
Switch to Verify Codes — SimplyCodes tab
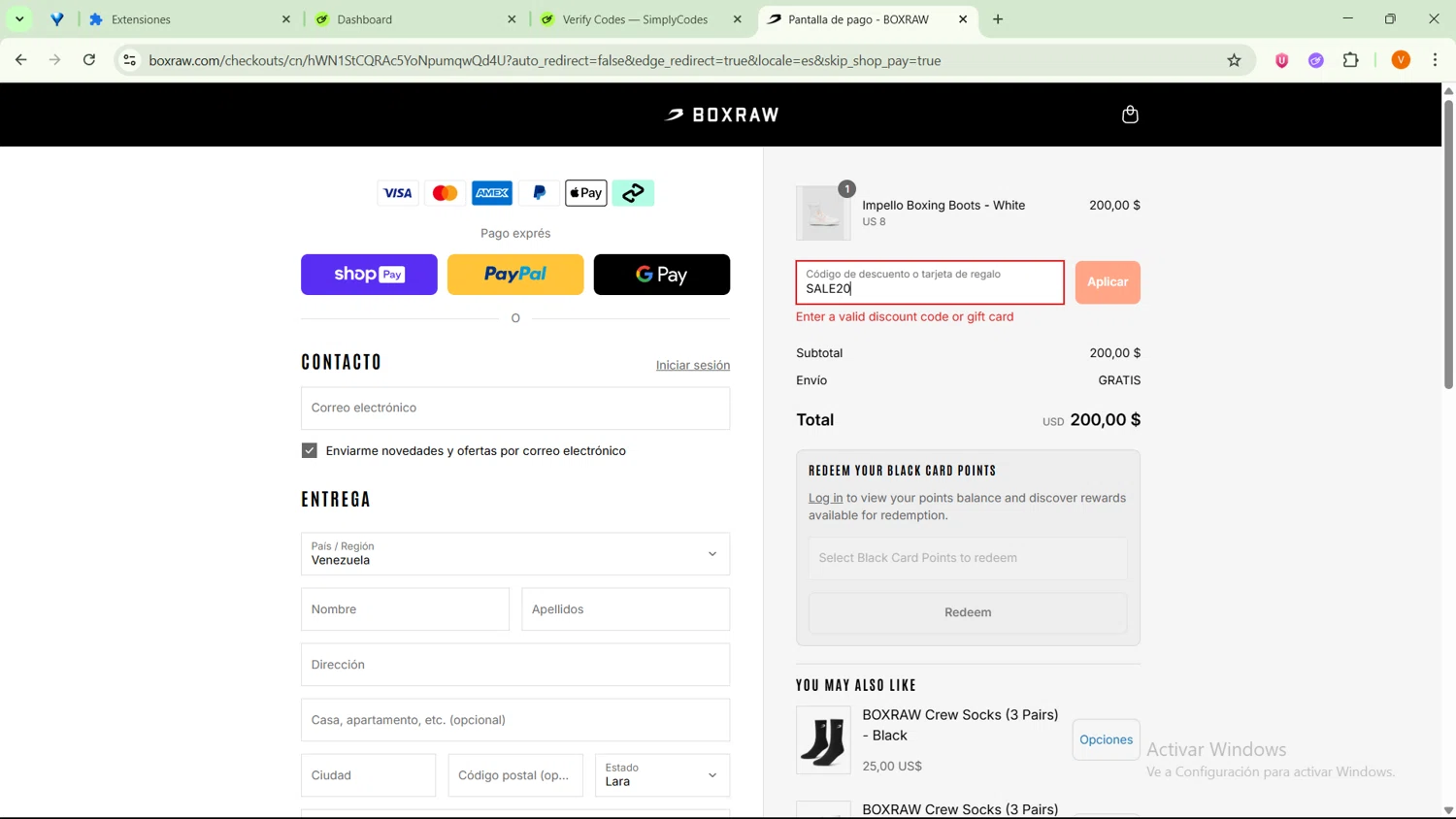pyautogui.click(x=642, y=19)
